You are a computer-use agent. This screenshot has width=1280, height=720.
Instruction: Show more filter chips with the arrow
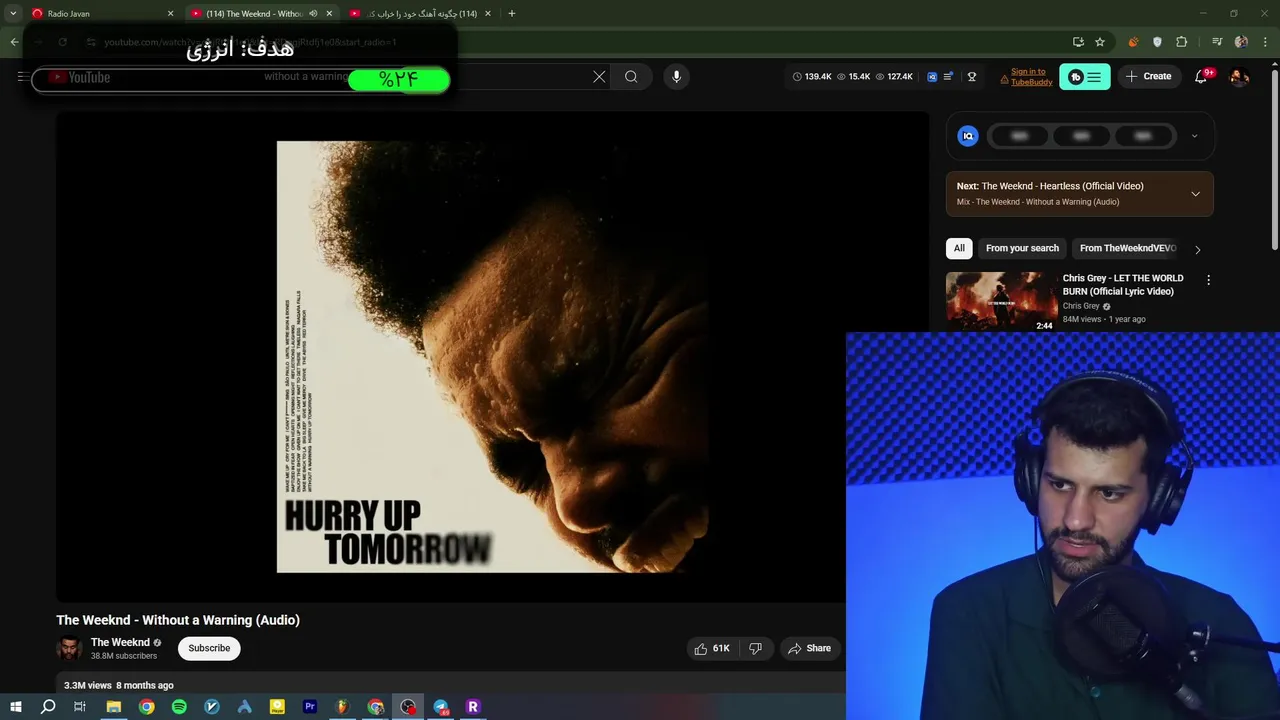[1198, 249]
